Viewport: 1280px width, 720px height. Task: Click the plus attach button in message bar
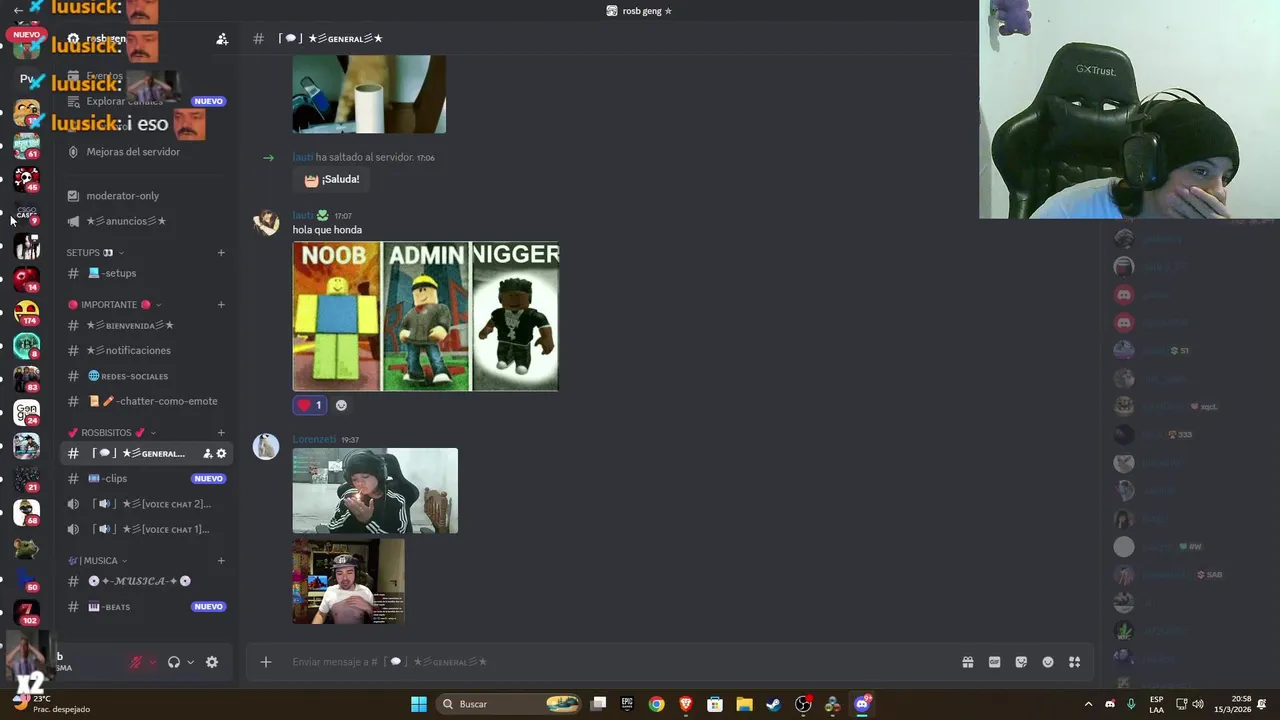click(x=266, y=662)
